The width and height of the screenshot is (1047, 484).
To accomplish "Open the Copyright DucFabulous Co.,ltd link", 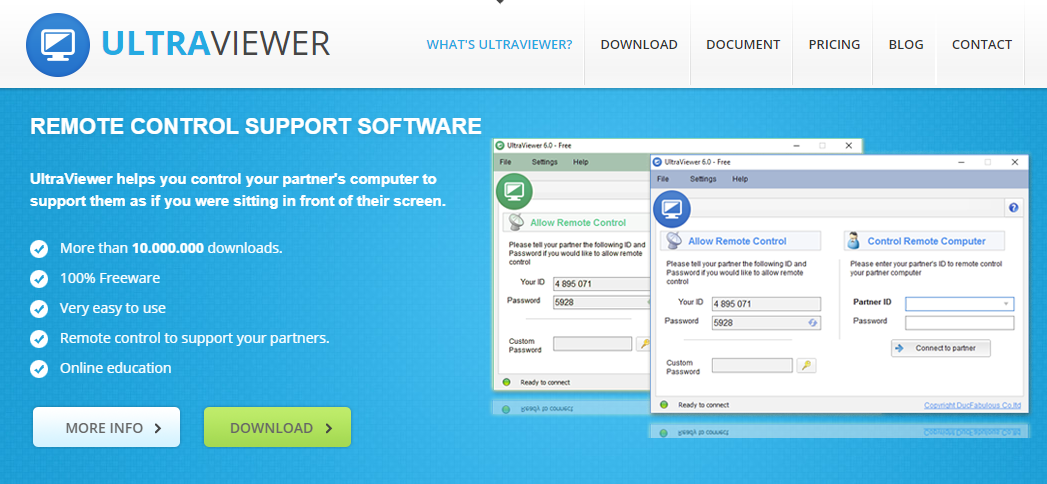I will [x=972, y=405].
